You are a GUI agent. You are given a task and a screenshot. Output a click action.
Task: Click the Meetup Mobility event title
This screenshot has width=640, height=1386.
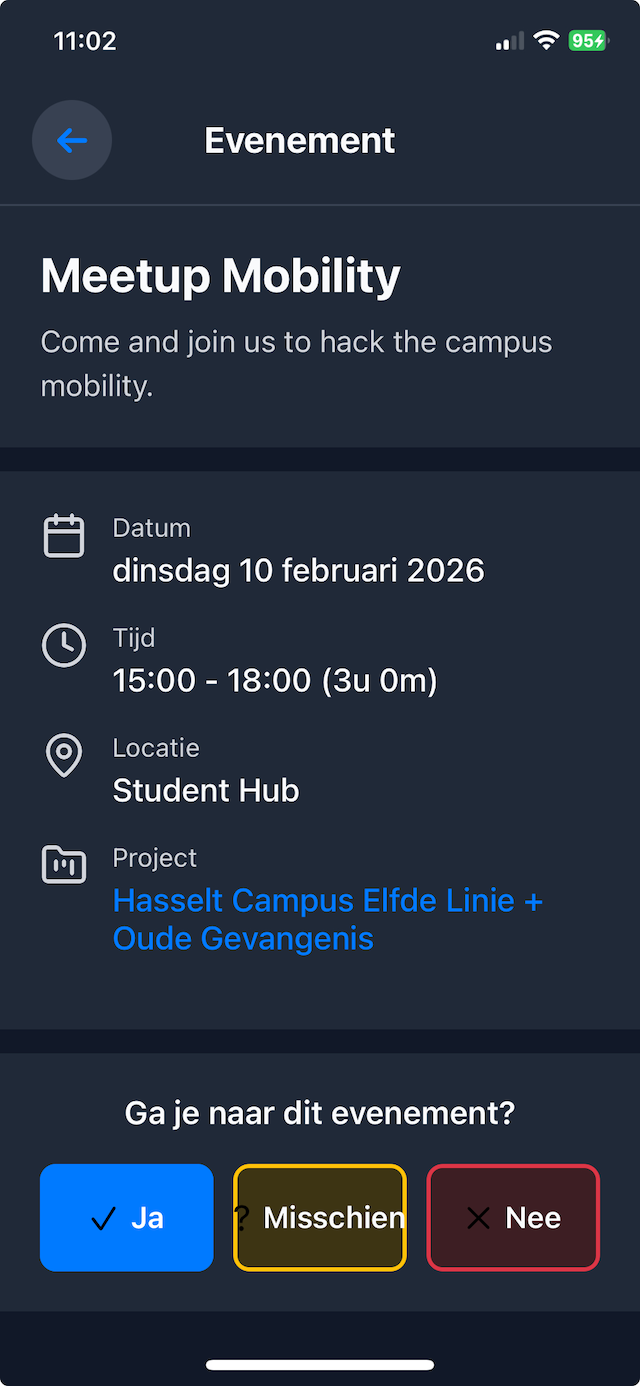click(221, 275)
